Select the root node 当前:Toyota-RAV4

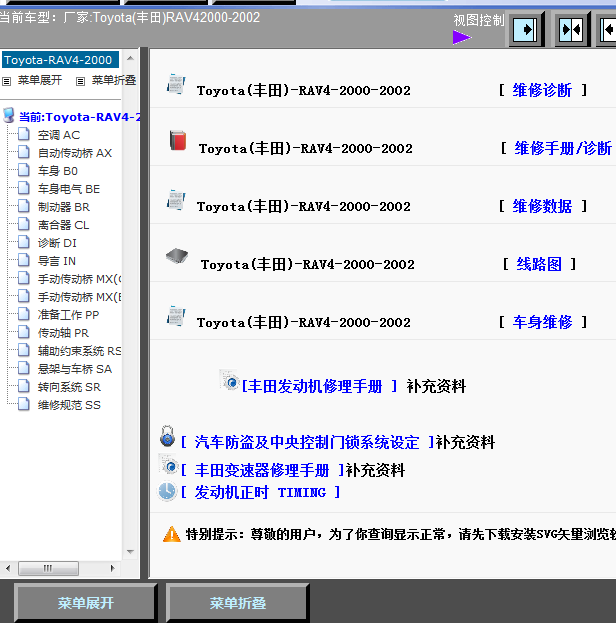pos(79,117)
